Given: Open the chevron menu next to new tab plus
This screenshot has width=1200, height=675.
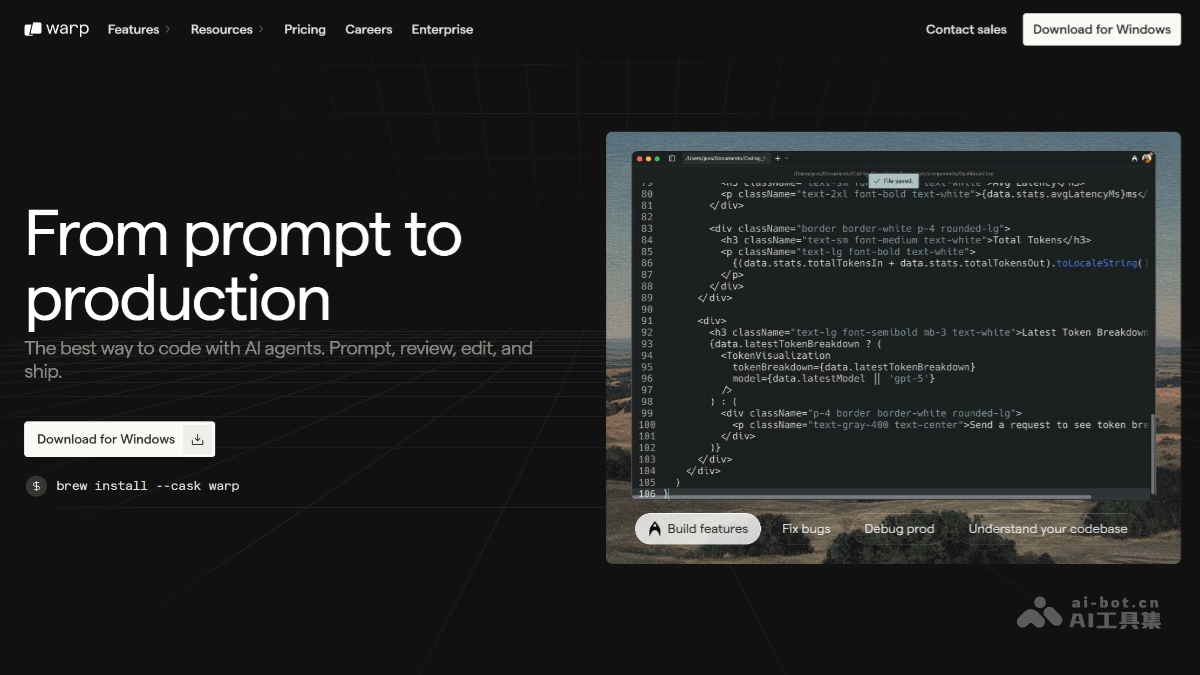Looking at the screenshot, I should click(787, 158).
